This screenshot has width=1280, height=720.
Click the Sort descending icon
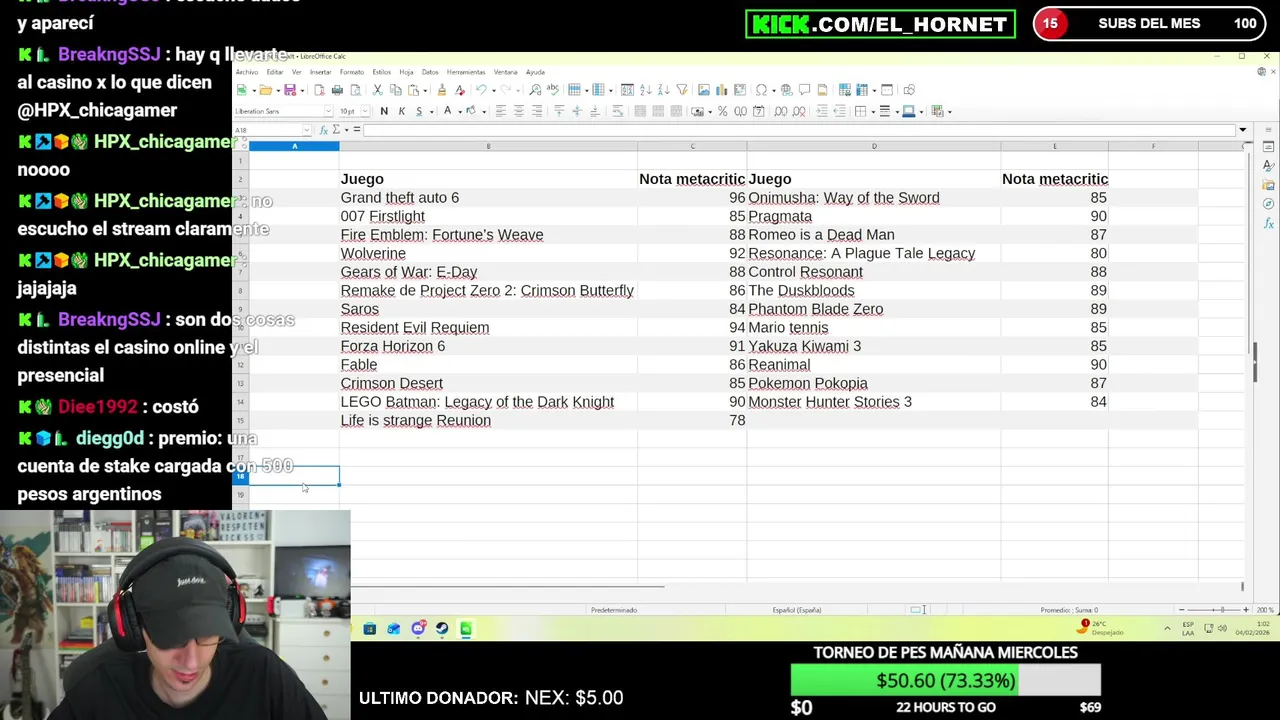pos(664,90)
